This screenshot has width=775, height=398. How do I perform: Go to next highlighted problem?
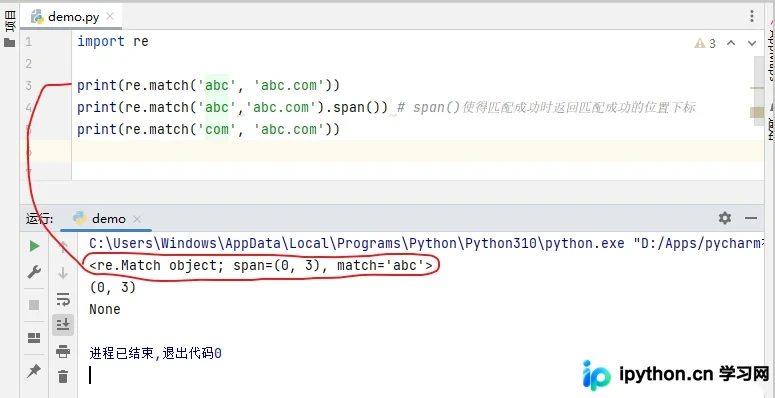(x=752, y=43)
